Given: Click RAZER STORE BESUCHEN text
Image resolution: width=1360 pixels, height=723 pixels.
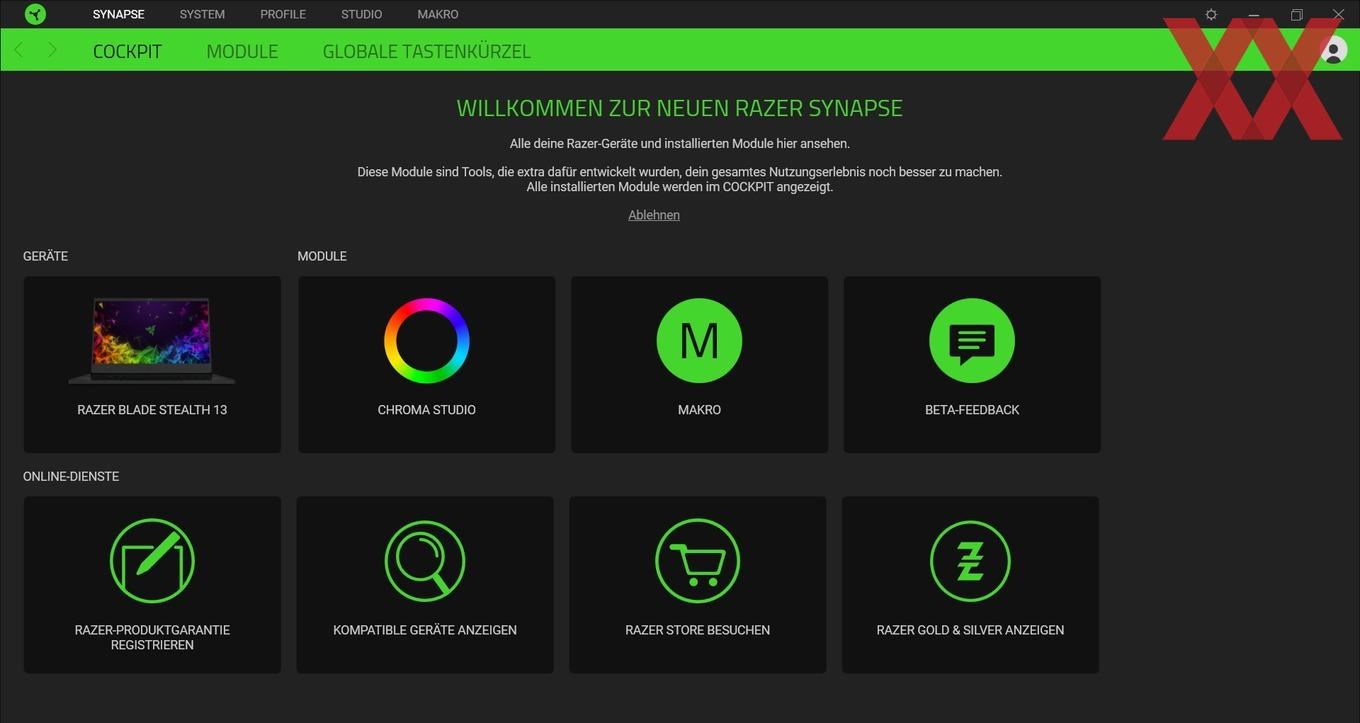Looking at the screenshot, I should [698, 630].
